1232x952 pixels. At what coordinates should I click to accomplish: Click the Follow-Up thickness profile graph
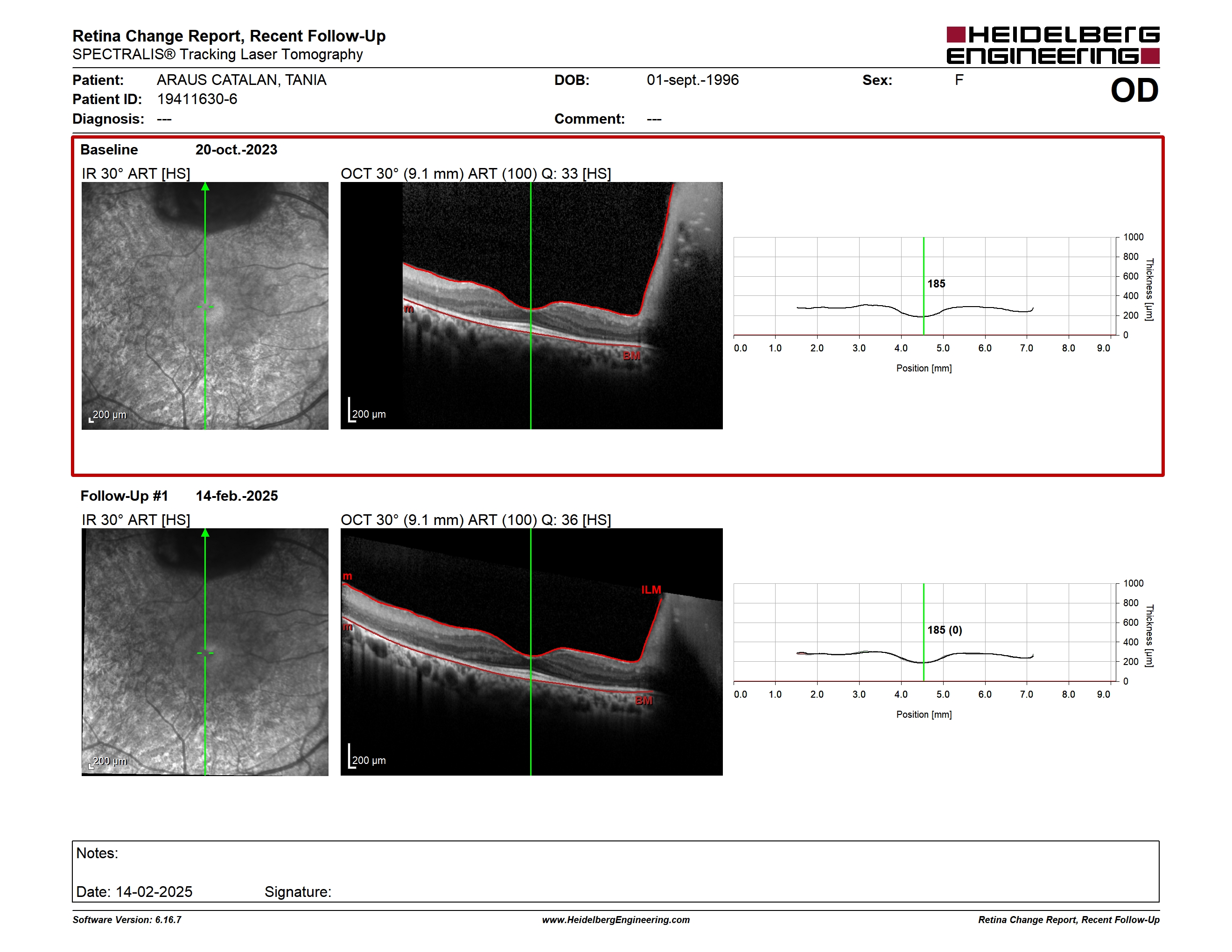[x=925, y=633]
